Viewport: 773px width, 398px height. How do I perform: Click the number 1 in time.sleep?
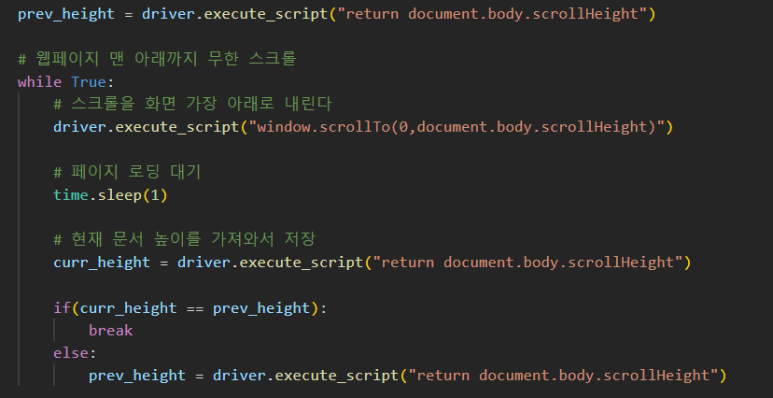(155, 195)
